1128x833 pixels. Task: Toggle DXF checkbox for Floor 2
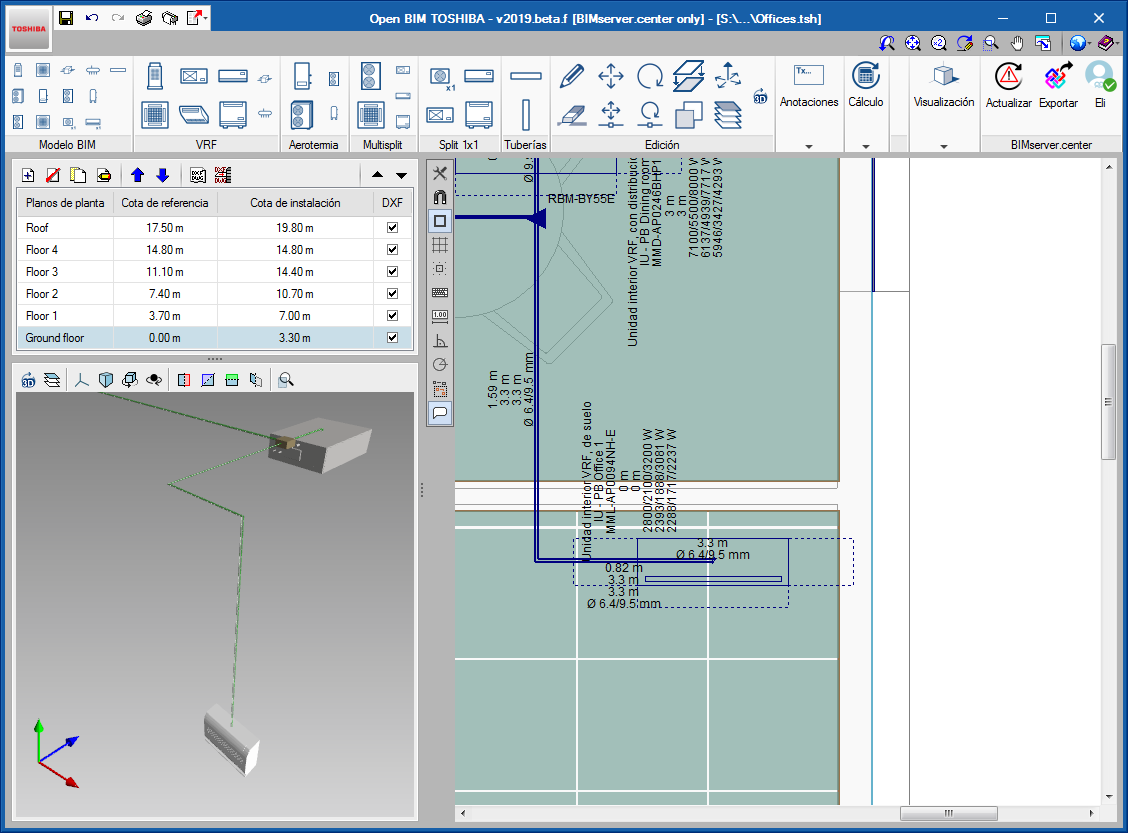[392, 293]
